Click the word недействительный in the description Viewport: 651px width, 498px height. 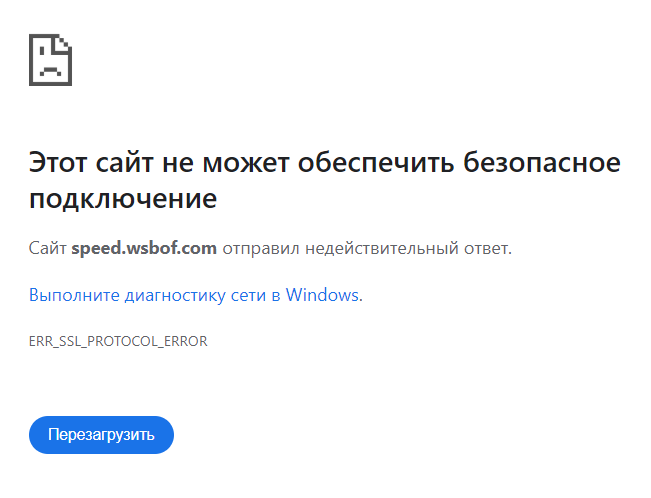[x=382, y=249]
